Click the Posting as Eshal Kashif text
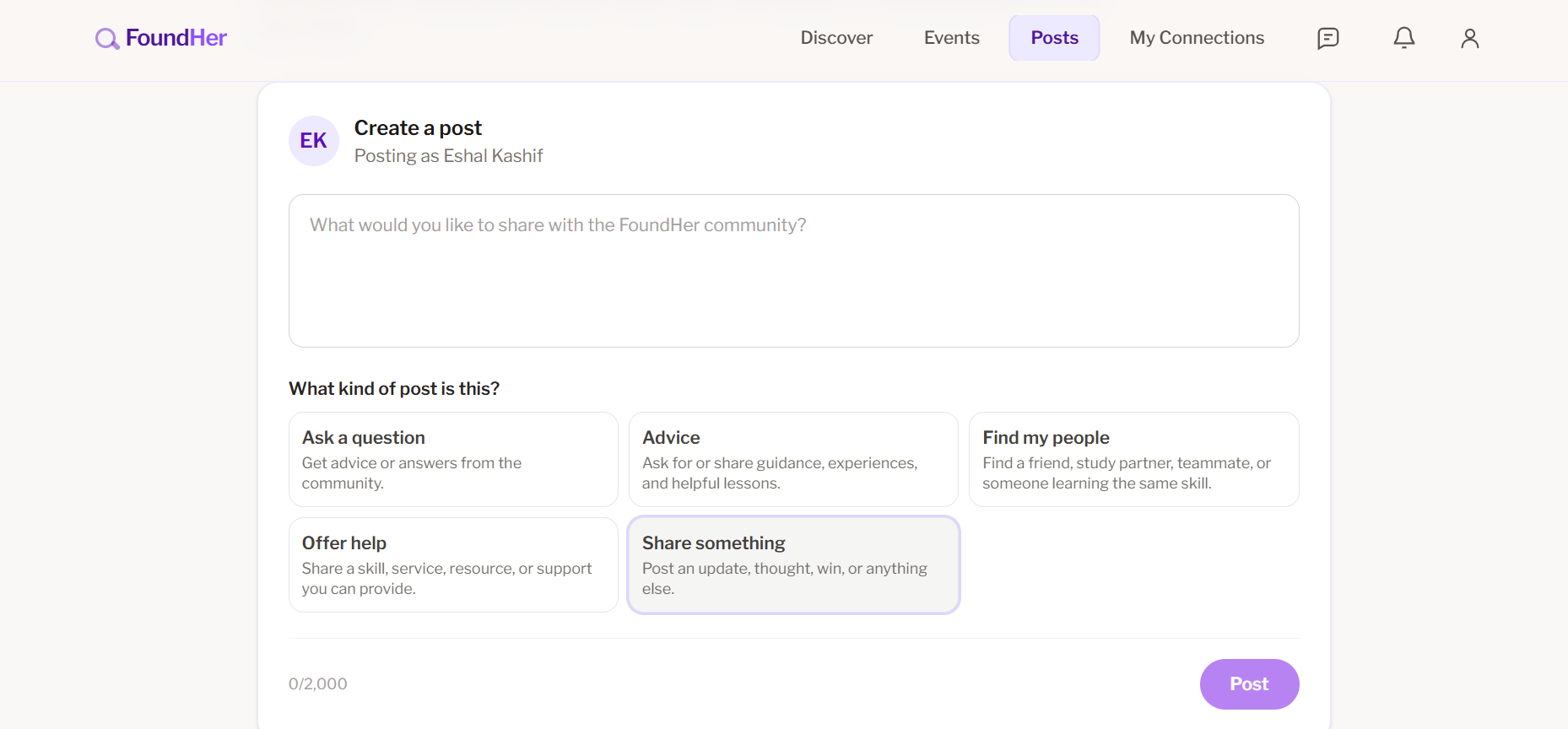 pyautogui.click(x=448, y=156)
